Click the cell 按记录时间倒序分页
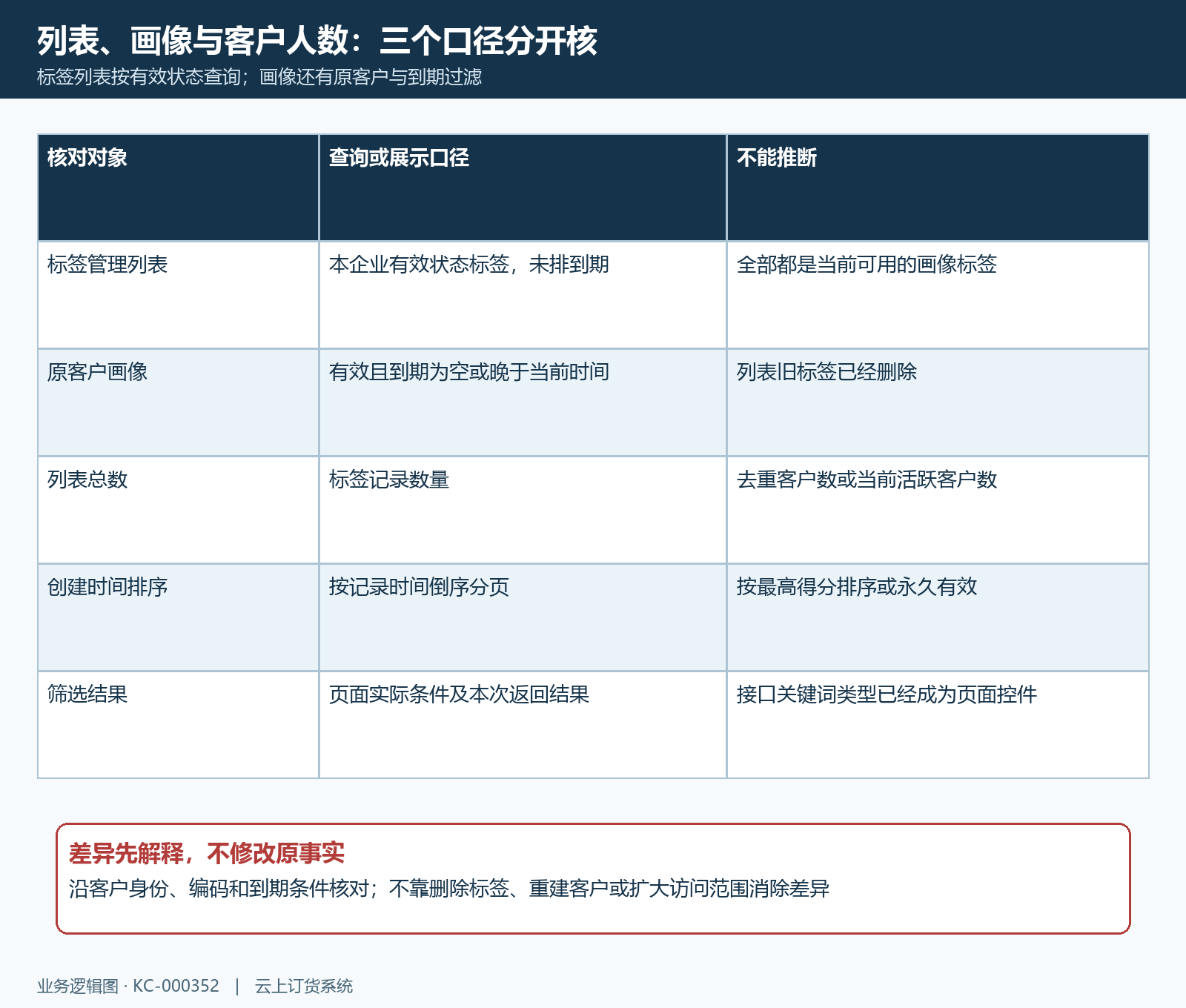 [x=523, y=617]
